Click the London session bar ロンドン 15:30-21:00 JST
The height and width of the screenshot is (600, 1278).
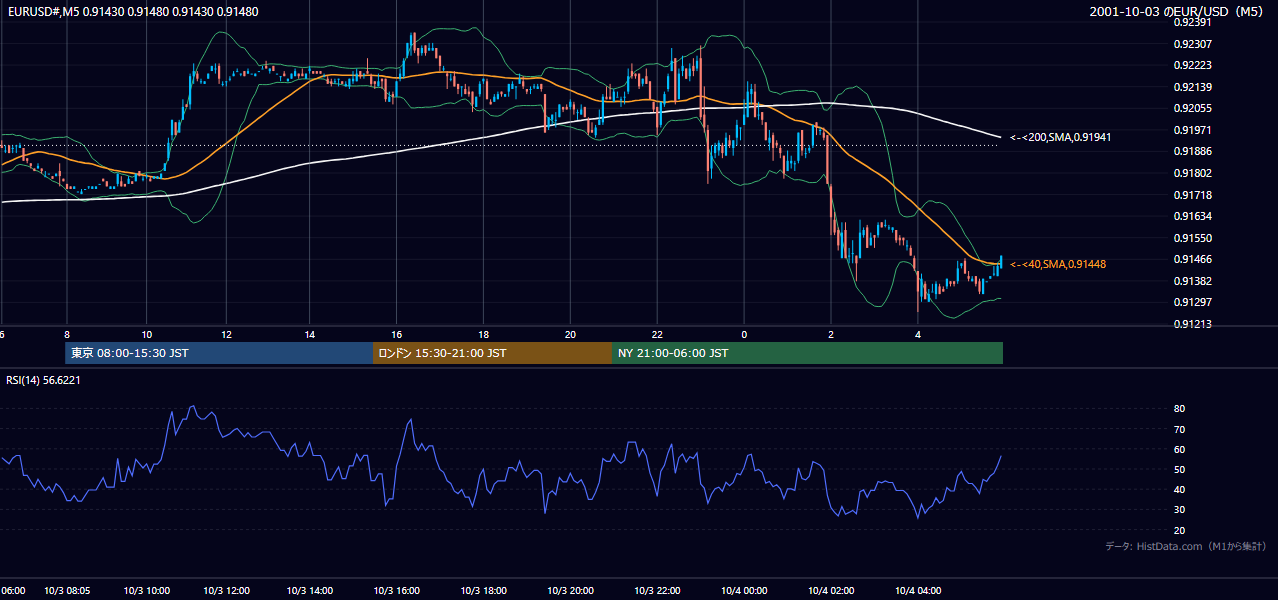[492, 353]
